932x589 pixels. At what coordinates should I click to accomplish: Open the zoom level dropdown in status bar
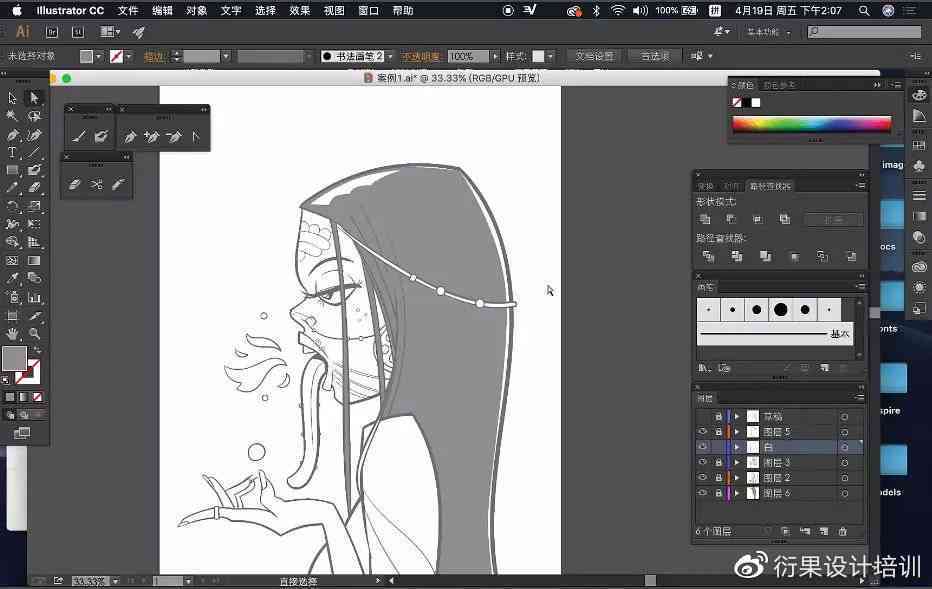point(115,581)
